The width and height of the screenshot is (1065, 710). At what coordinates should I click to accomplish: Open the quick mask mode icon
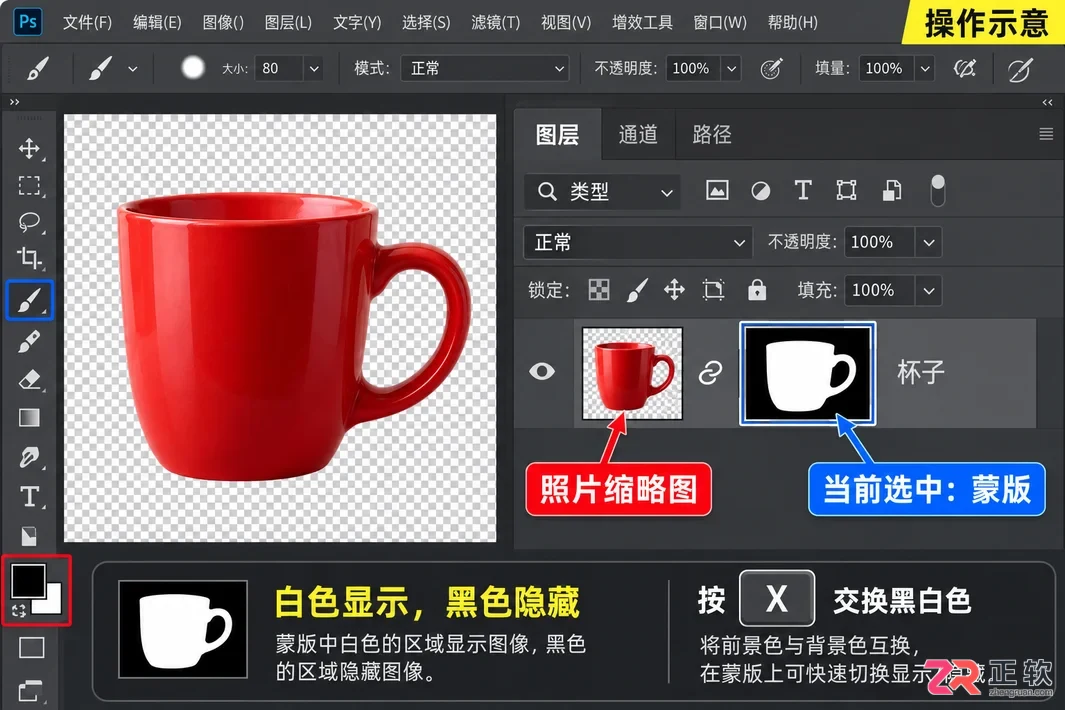pyautogui.click(x=31, y=647)
